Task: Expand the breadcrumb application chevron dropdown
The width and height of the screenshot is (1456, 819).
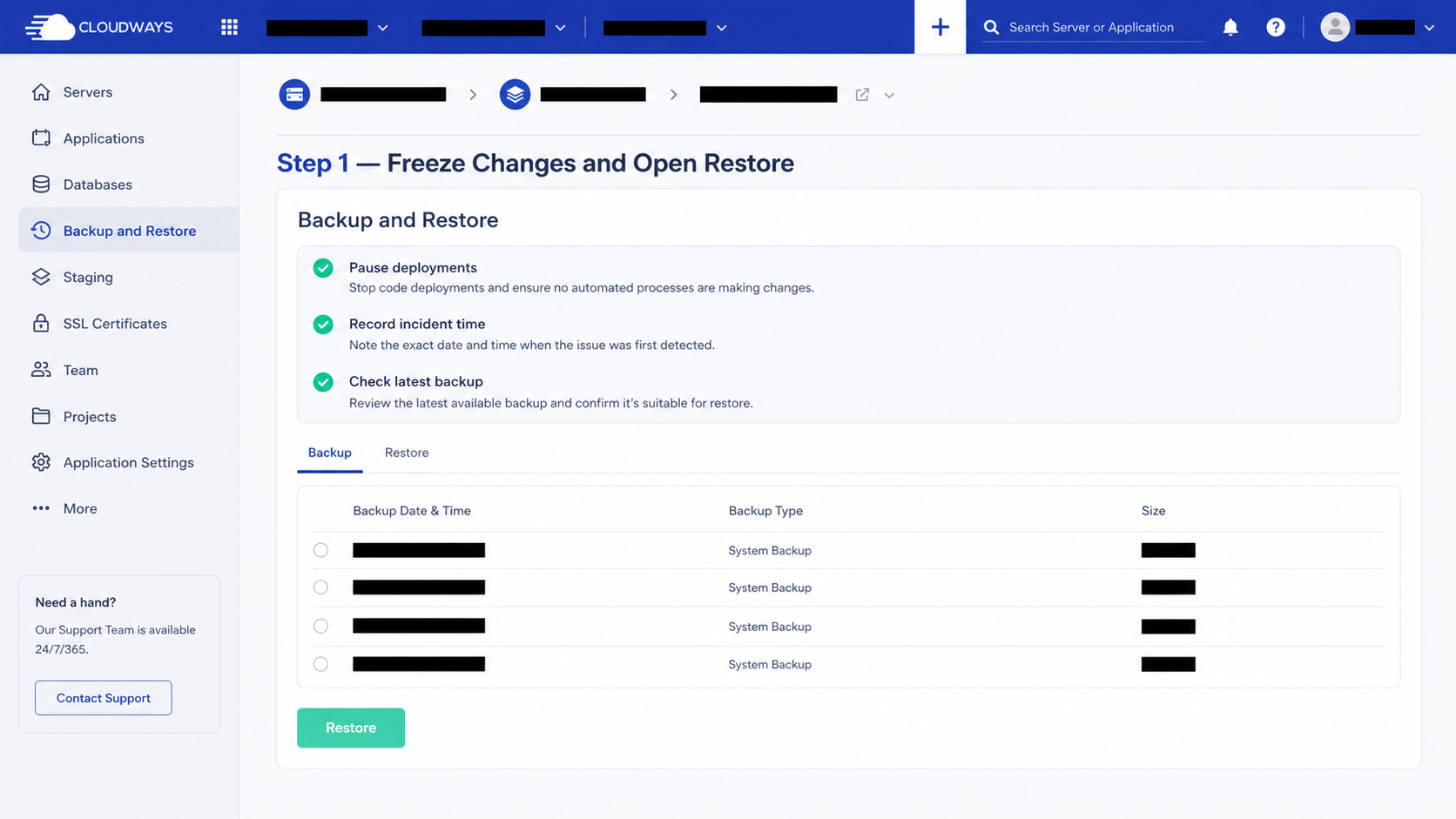Action: (x=889, y=95)
